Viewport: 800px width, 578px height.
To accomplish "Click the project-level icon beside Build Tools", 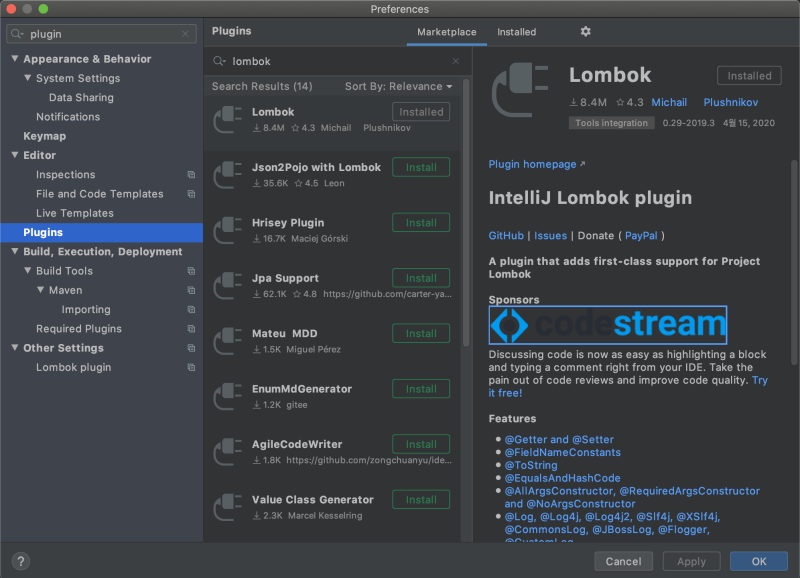I will click(191, 271).
